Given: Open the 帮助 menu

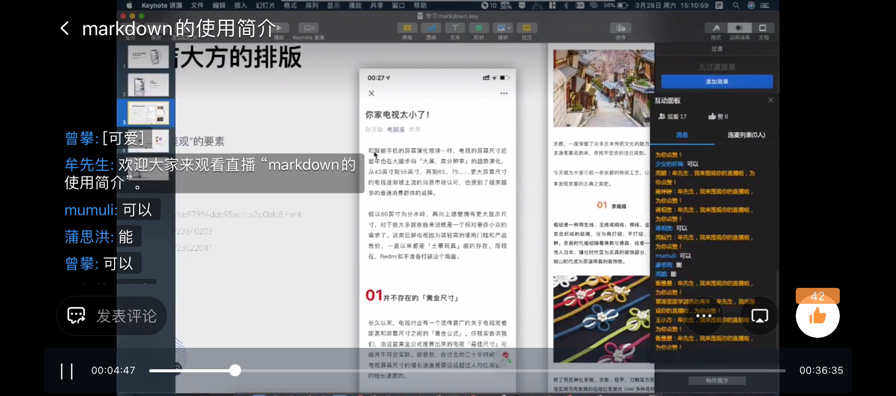Looking at the screenshot, I should 420,5.
